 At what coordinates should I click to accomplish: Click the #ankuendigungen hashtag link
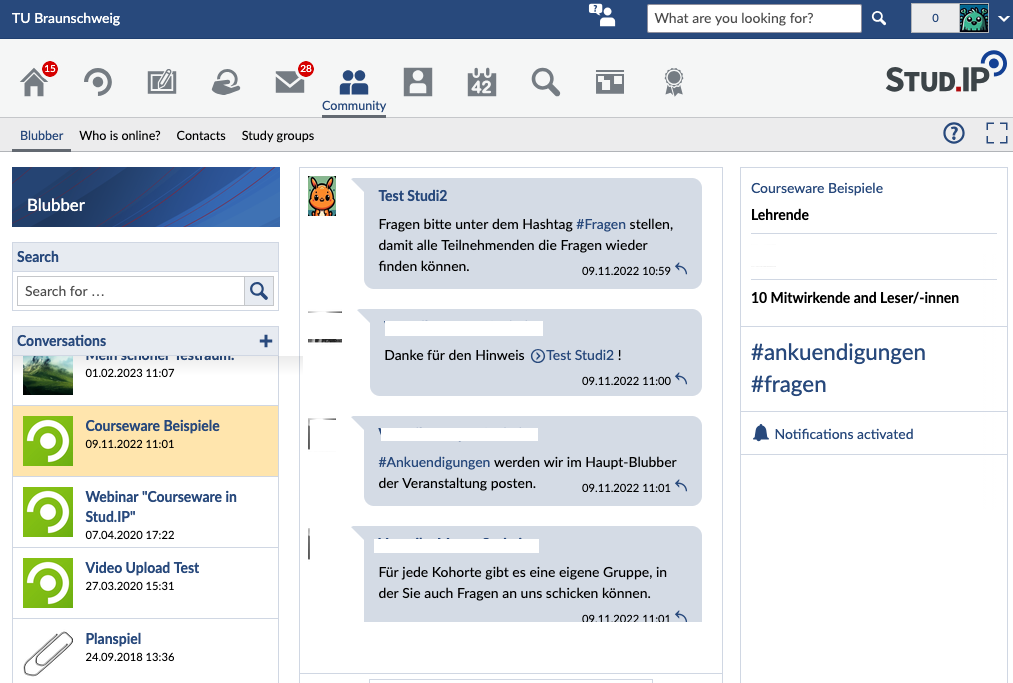(838, 352)
